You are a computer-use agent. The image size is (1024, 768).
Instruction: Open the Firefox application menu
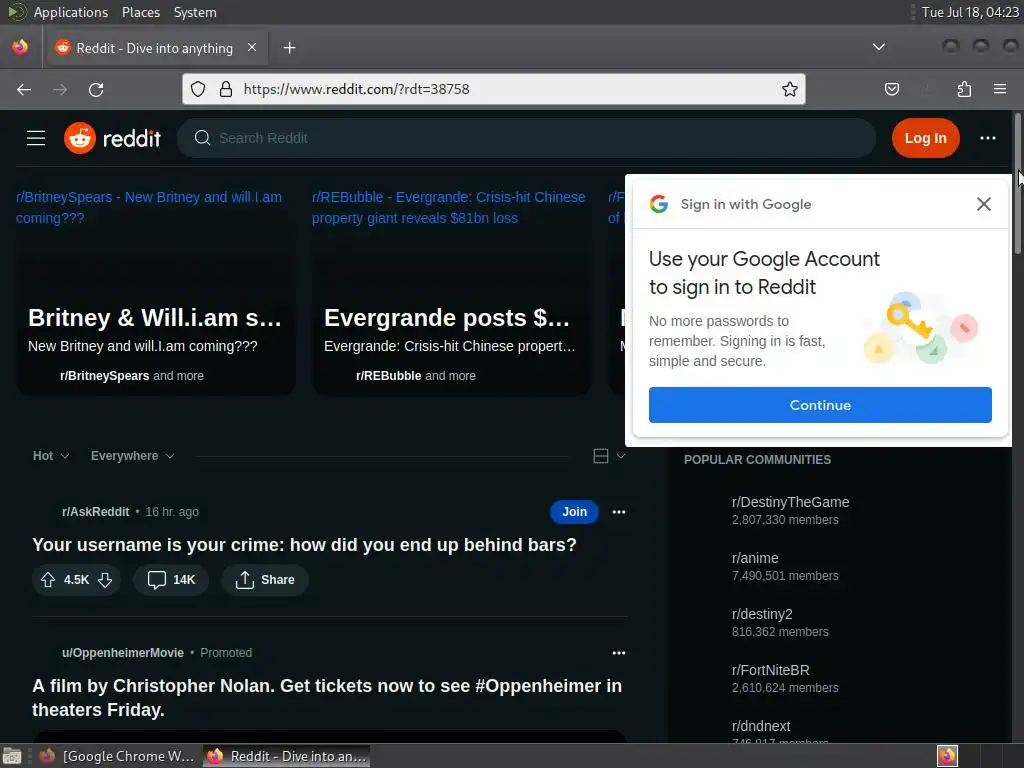1000,89
